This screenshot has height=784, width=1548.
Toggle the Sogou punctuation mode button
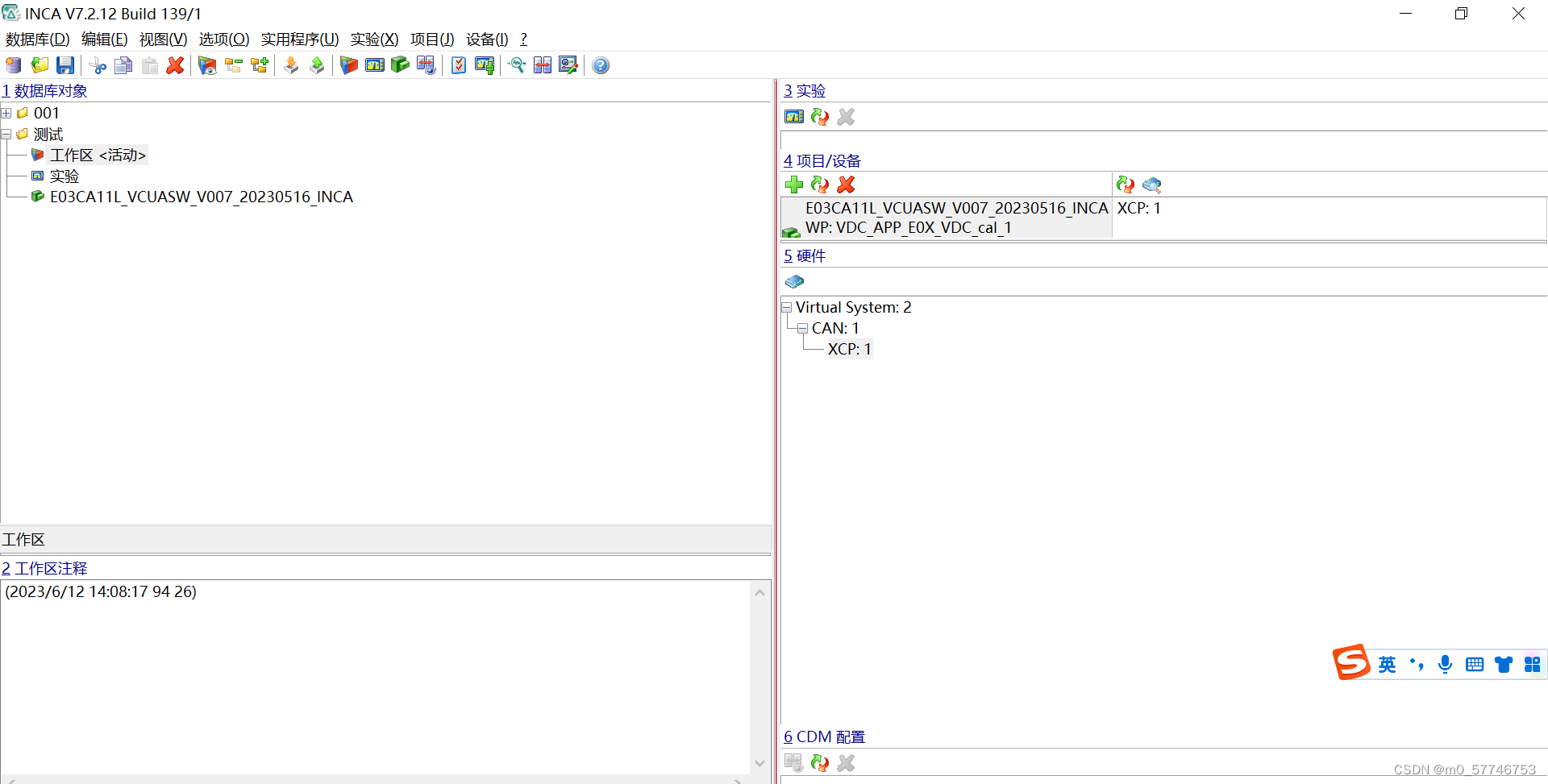1417,664
